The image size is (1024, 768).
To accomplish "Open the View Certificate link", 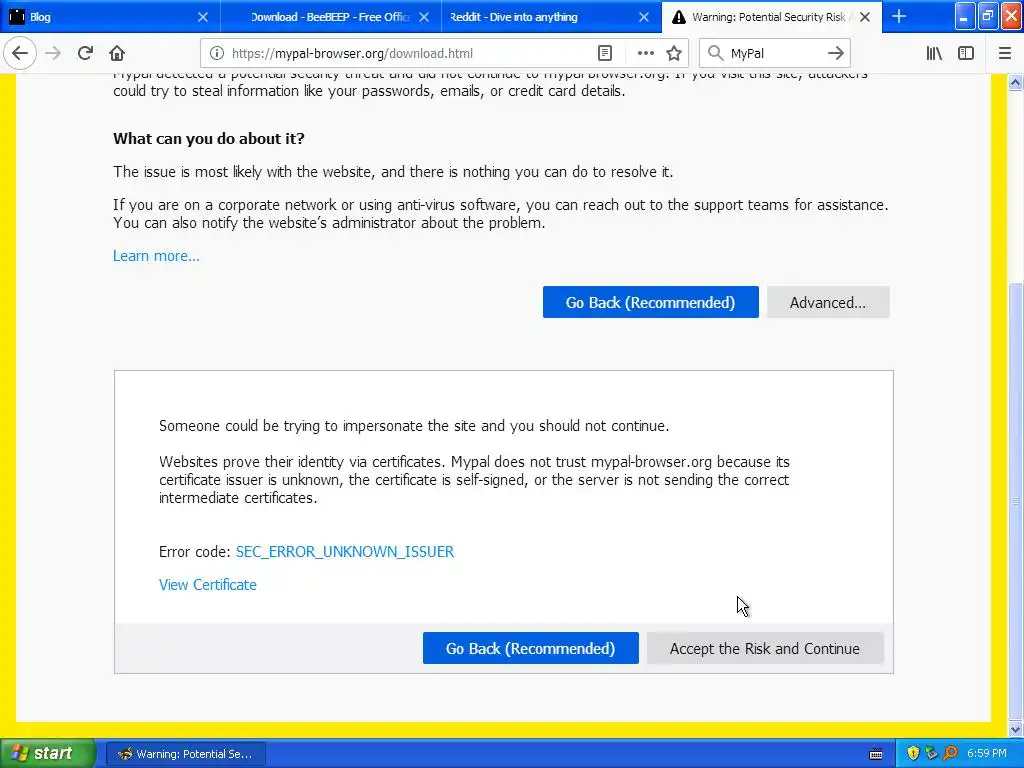I will click(x=208, y=584).
